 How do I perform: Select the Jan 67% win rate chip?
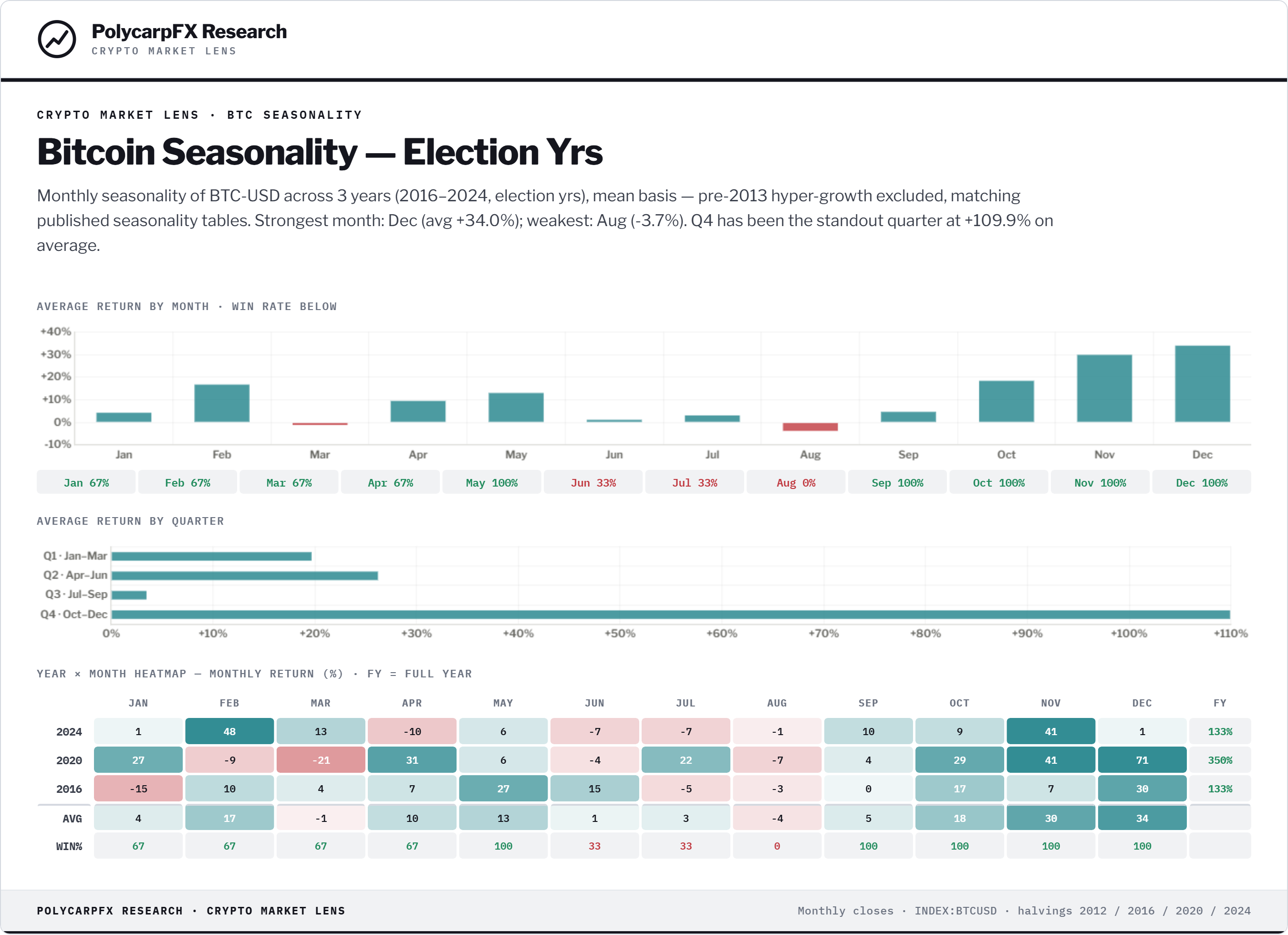(86, 482)
